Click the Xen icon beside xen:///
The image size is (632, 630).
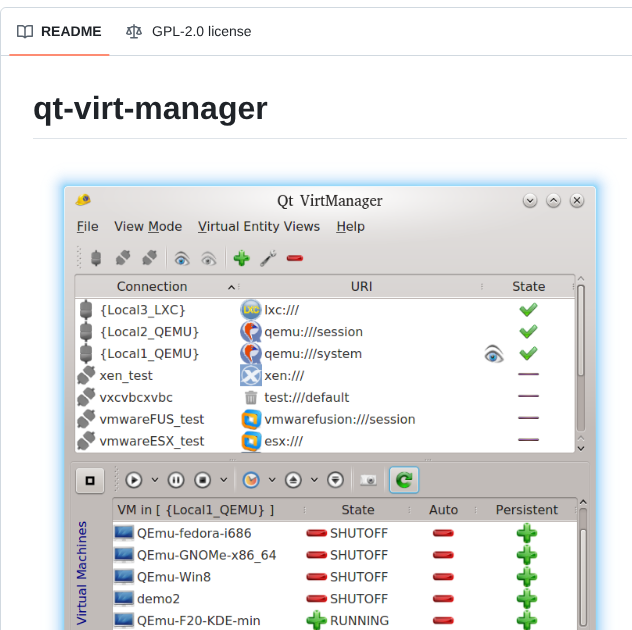tap(251, 375)
